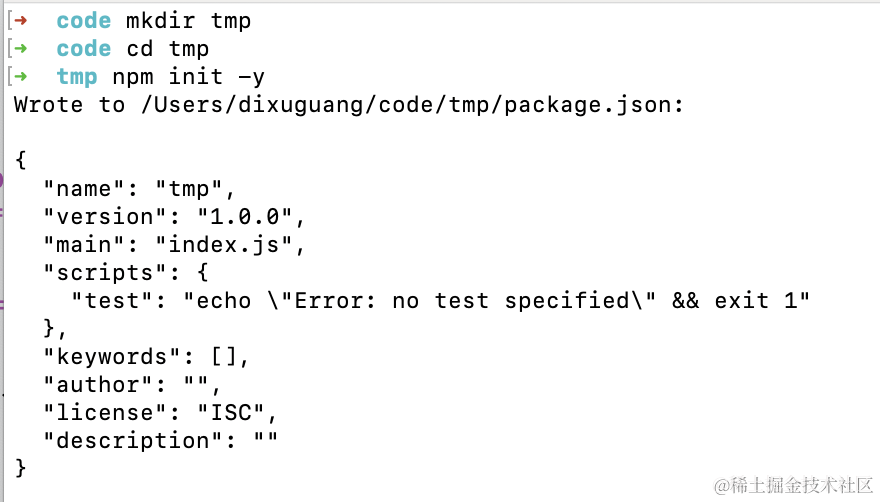880x502 pixels.
Task: Click the "description" key
Action: click(134, 441)
